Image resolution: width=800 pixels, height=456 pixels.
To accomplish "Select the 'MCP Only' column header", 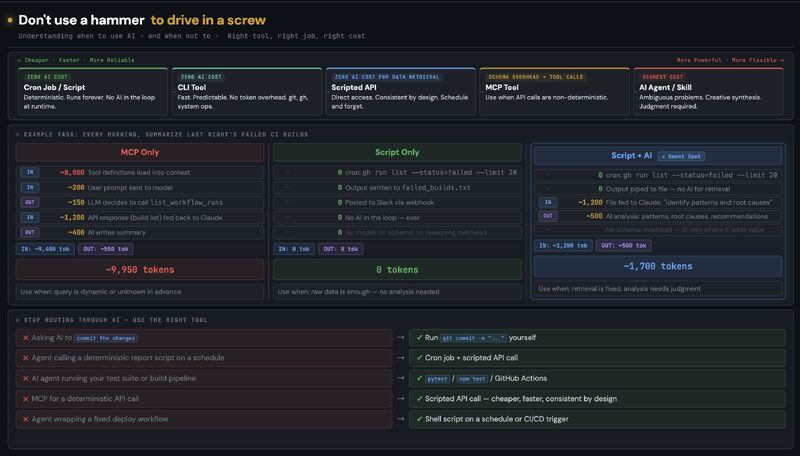I will click(140, 153).
